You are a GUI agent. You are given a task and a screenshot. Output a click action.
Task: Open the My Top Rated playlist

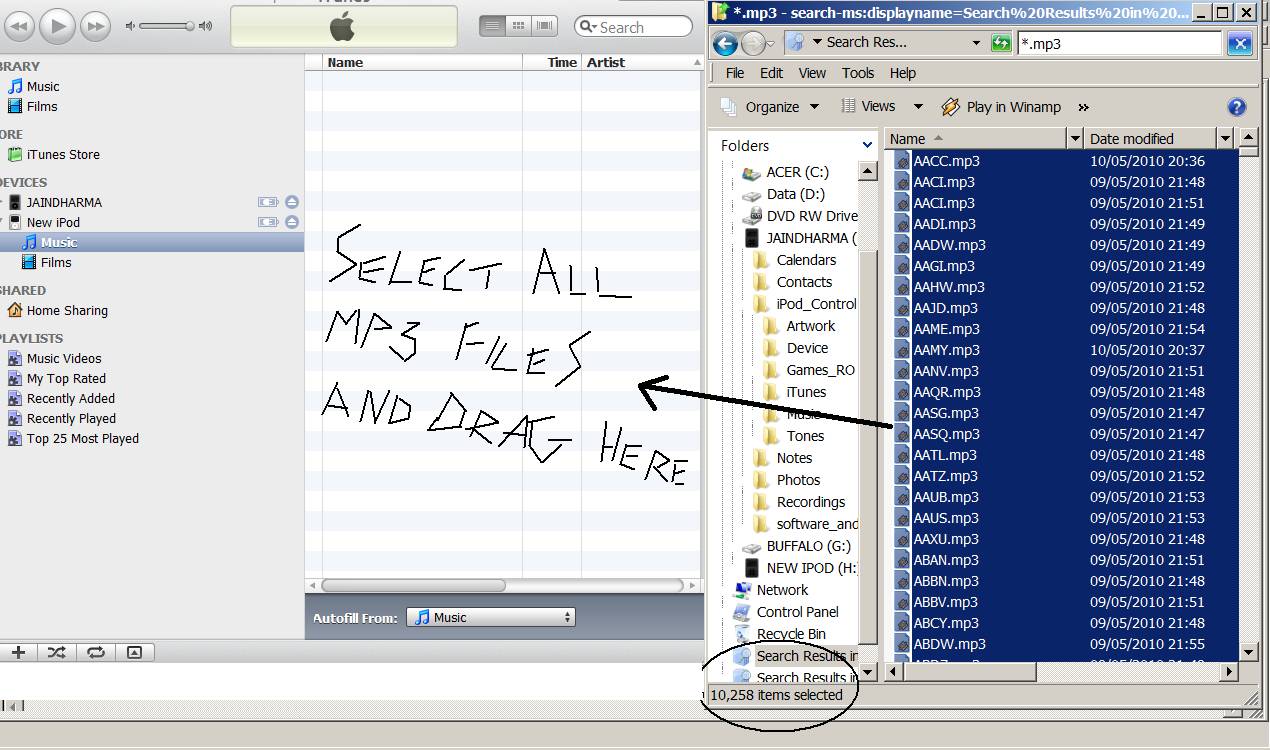point(57,378)
